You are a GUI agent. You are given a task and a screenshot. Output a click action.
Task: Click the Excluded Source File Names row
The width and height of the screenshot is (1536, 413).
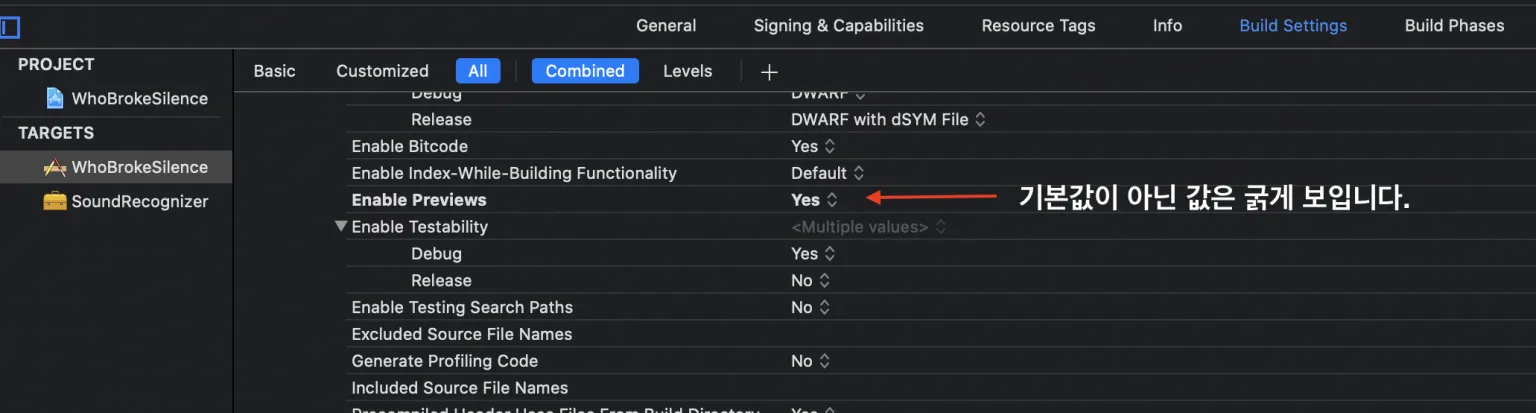tap(462, 334)
